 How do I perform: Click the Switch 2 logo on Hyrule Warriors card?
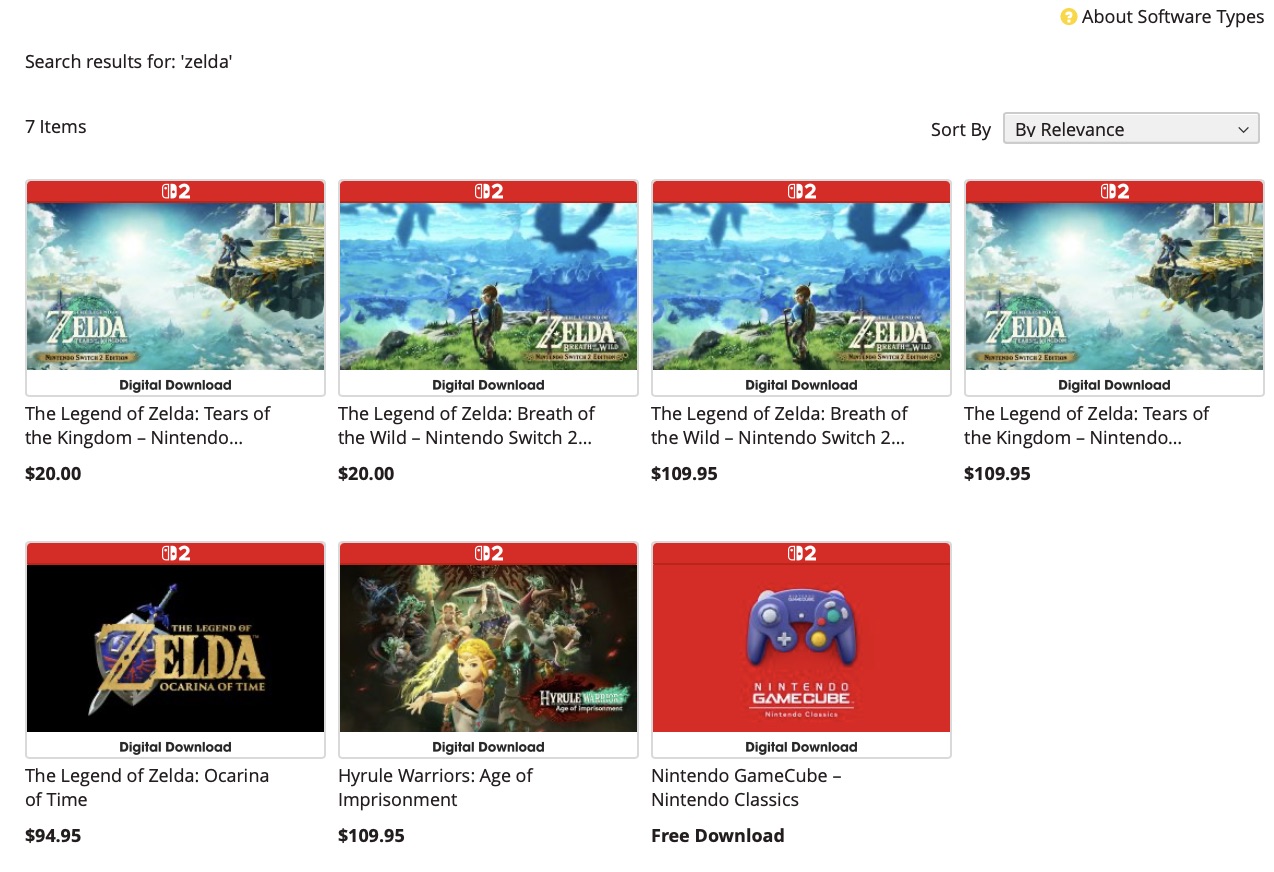489,553
